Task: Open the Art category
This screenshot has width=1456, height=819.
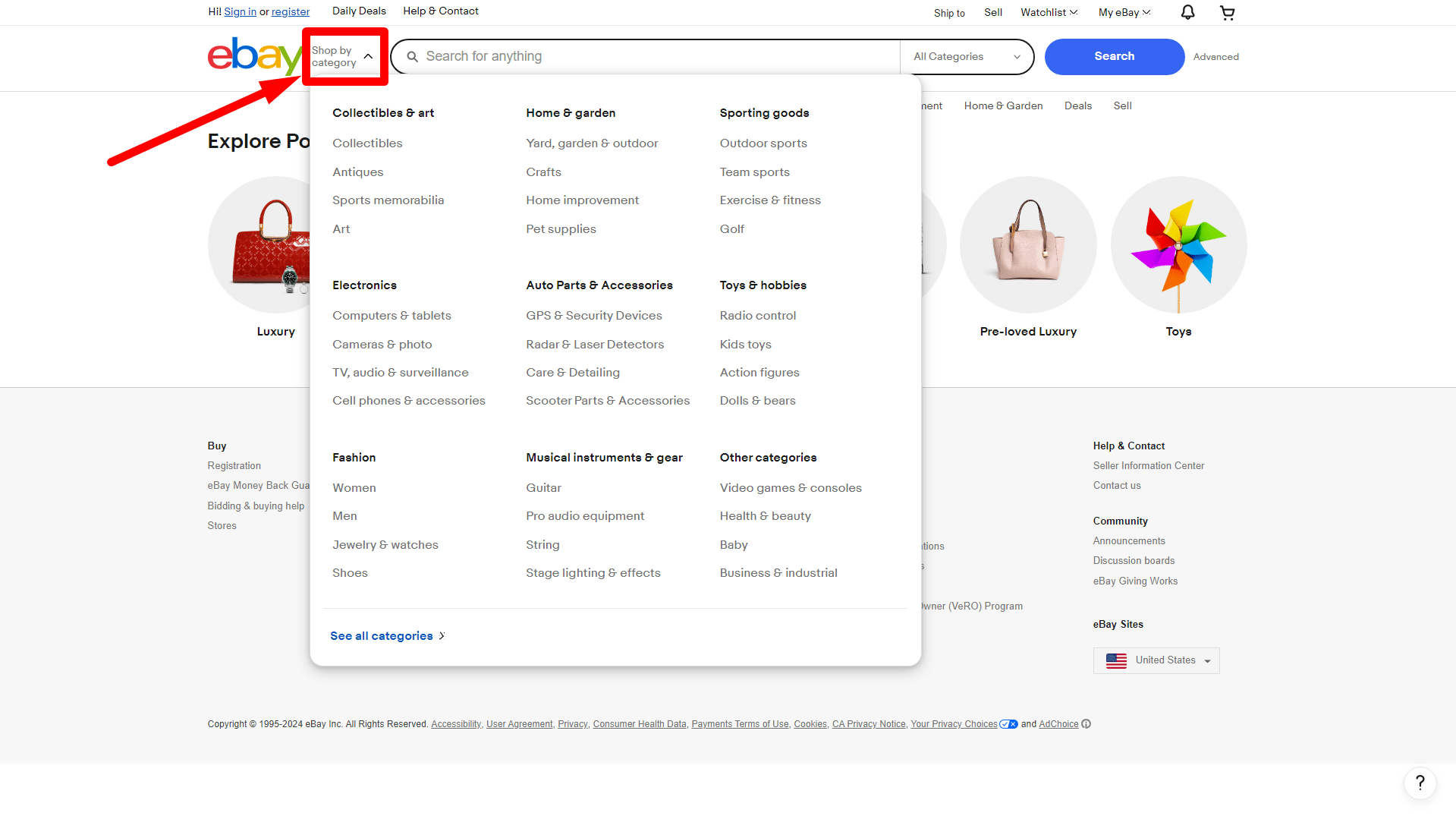Action: click(341, 229)
